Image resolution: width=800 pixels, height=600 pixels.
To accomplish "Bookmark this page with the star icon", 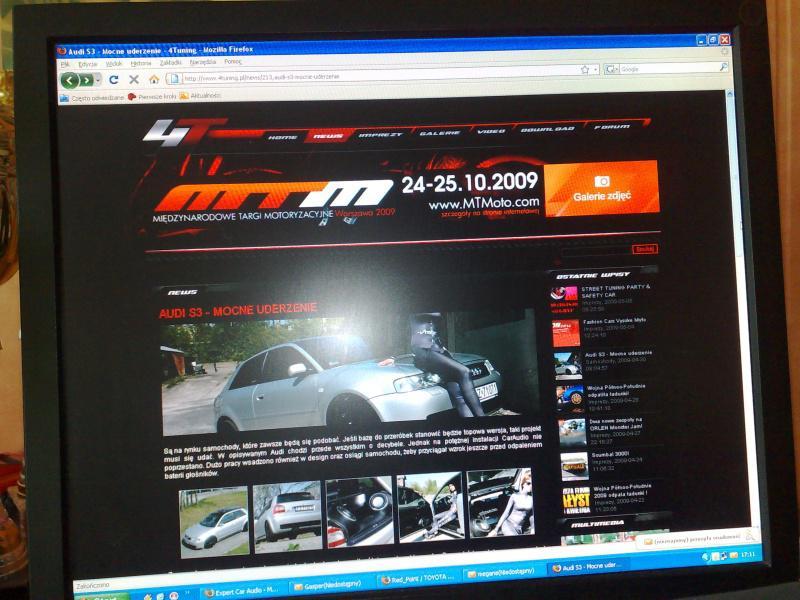I will point(585,69).
